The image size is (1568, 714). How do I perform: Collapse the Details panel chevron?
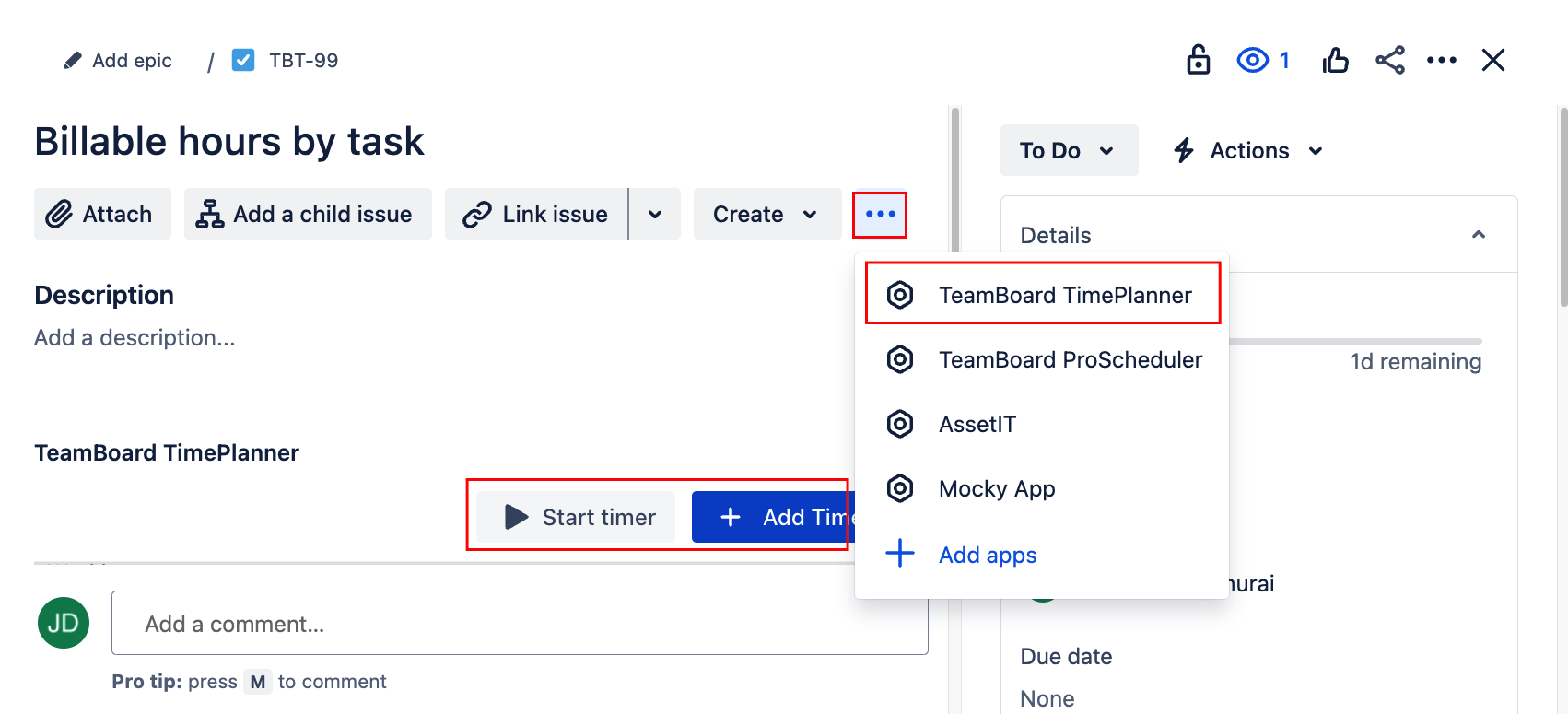pos(1479,235)
